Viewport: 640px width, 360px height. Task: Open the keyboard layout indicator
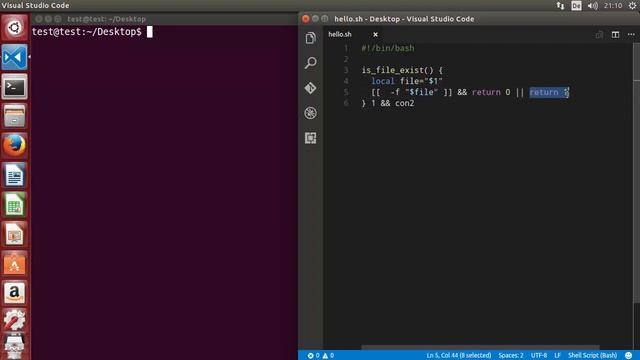coord(576,5)
